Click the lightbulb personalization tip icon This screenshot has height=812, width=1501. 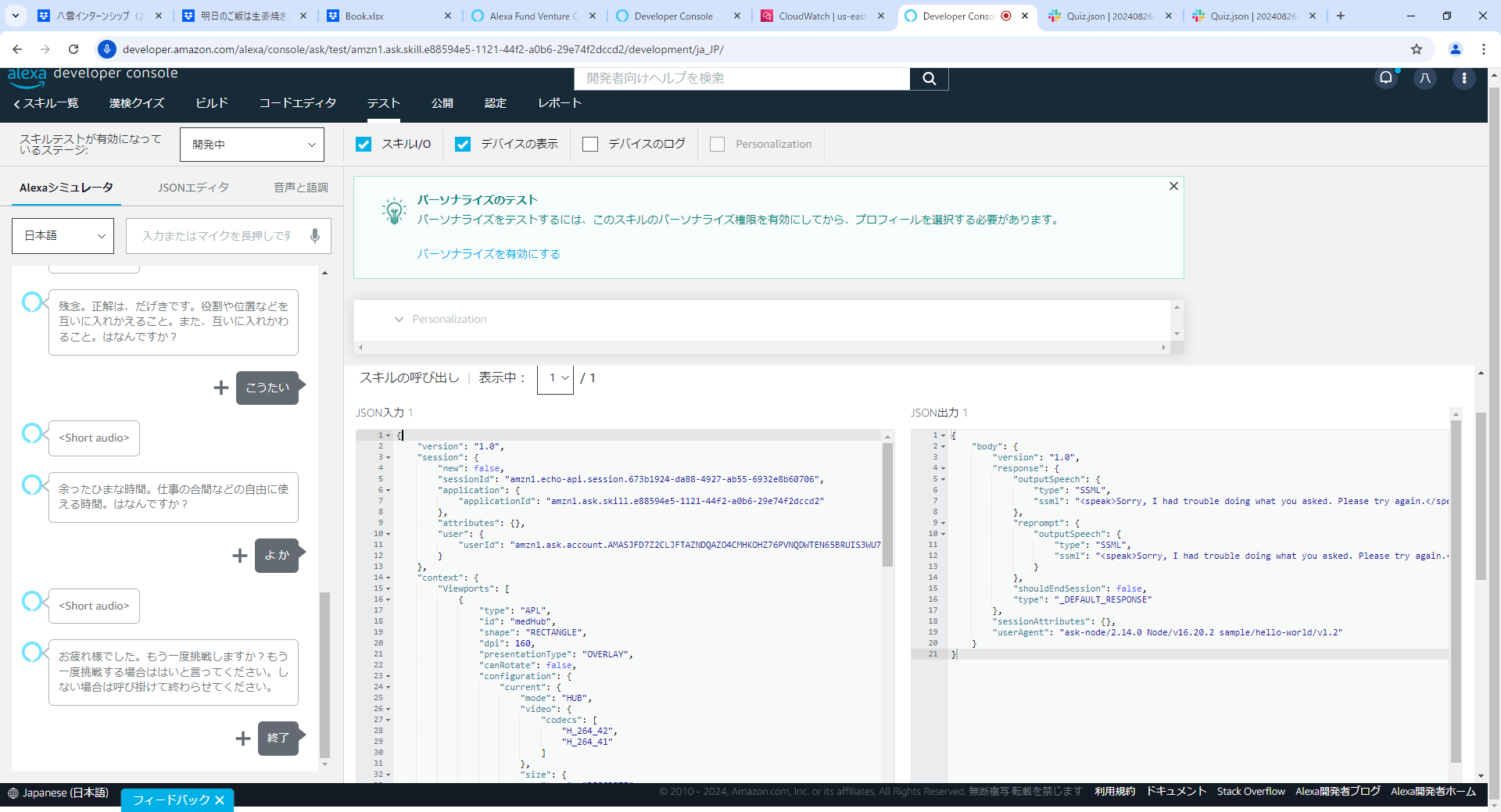point(394,211)
